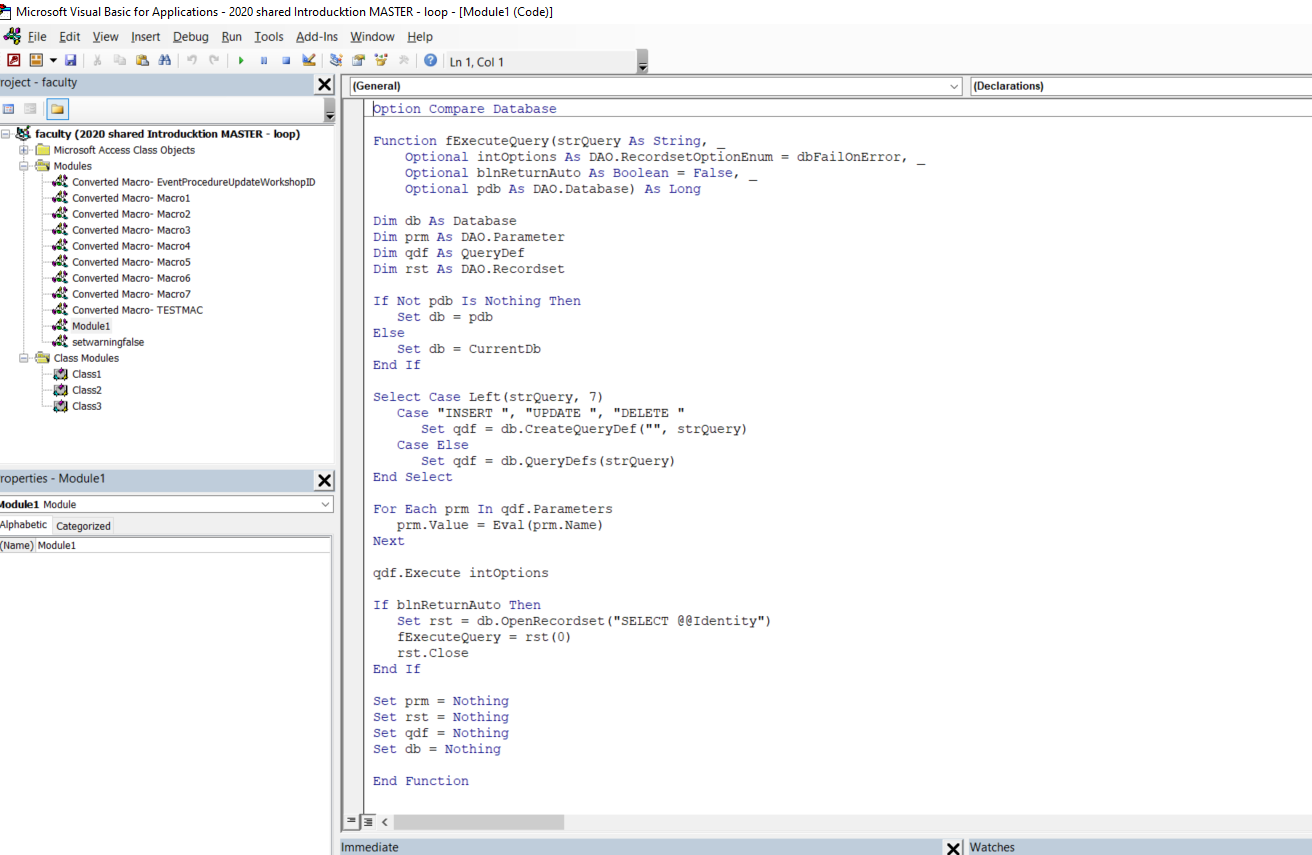The width and height of the screenshot is (1312, 855).
Task: Save the project with the floppy disk icon
Action: pyautogui.click(x=71, y=61)
